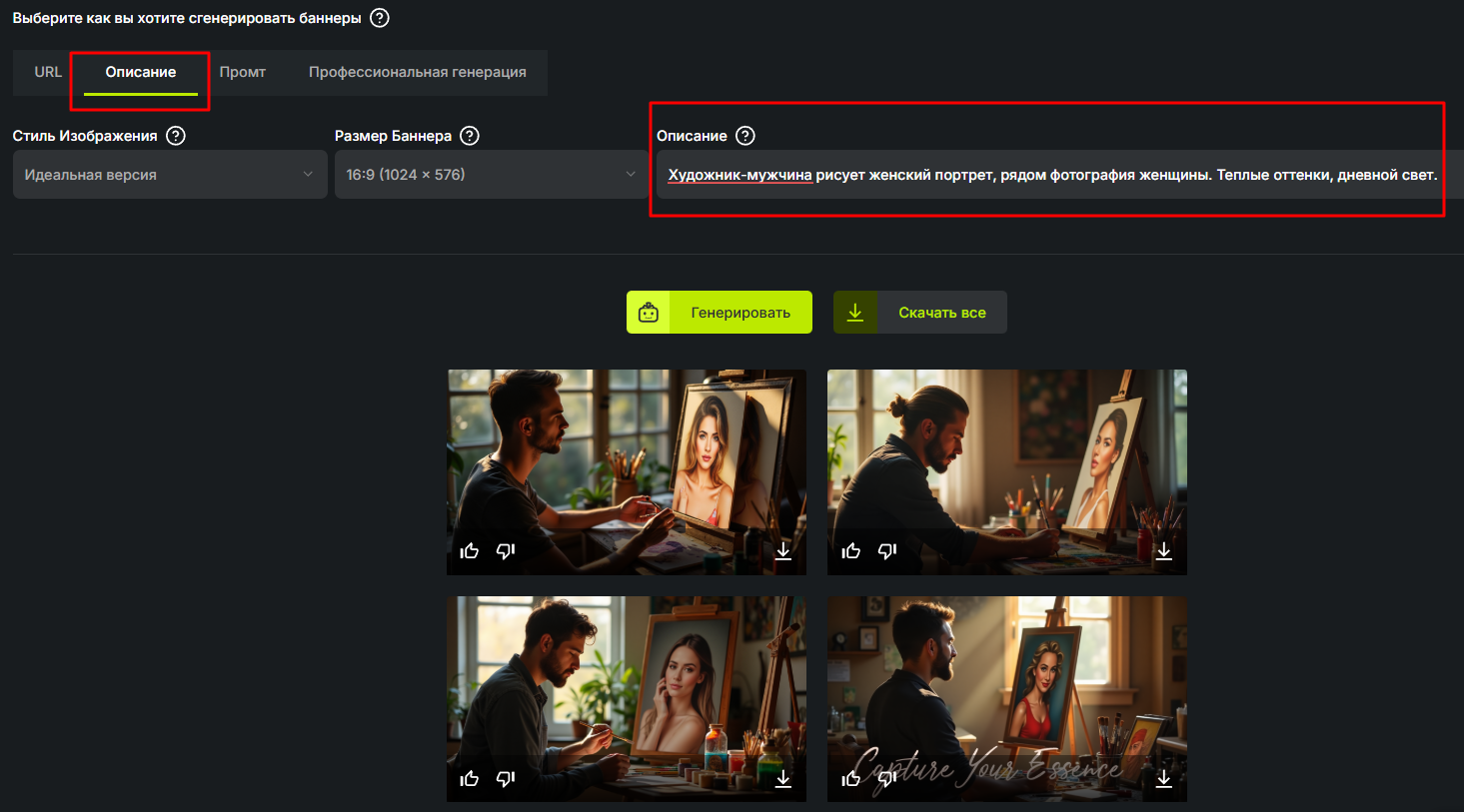Viewport: 1464px width, 812px height.
Task: Switch to the URL tab
Action: click(48, 72)
